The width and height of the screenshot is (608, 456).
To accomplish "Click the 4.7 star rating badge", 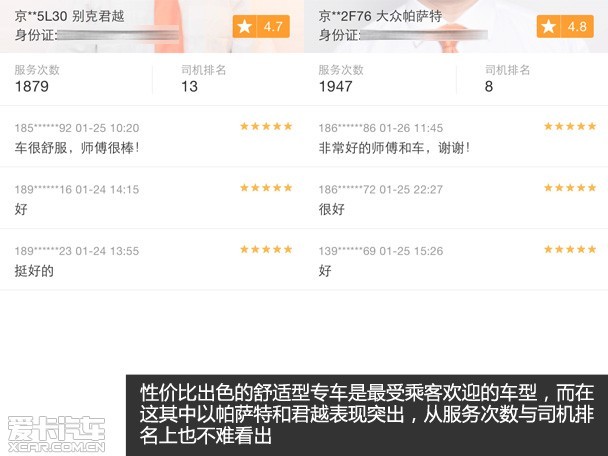I will 261,26.
